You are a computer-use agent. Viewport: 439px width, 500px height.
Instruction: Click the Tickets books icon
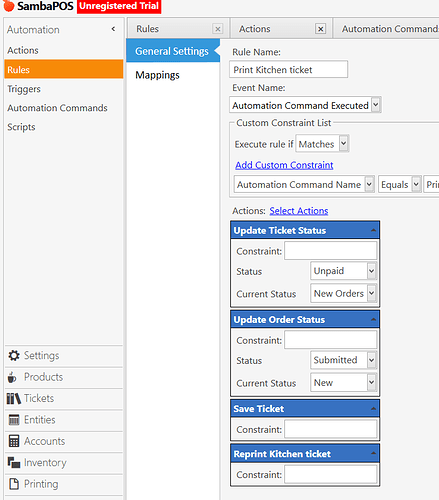[14, 398]
